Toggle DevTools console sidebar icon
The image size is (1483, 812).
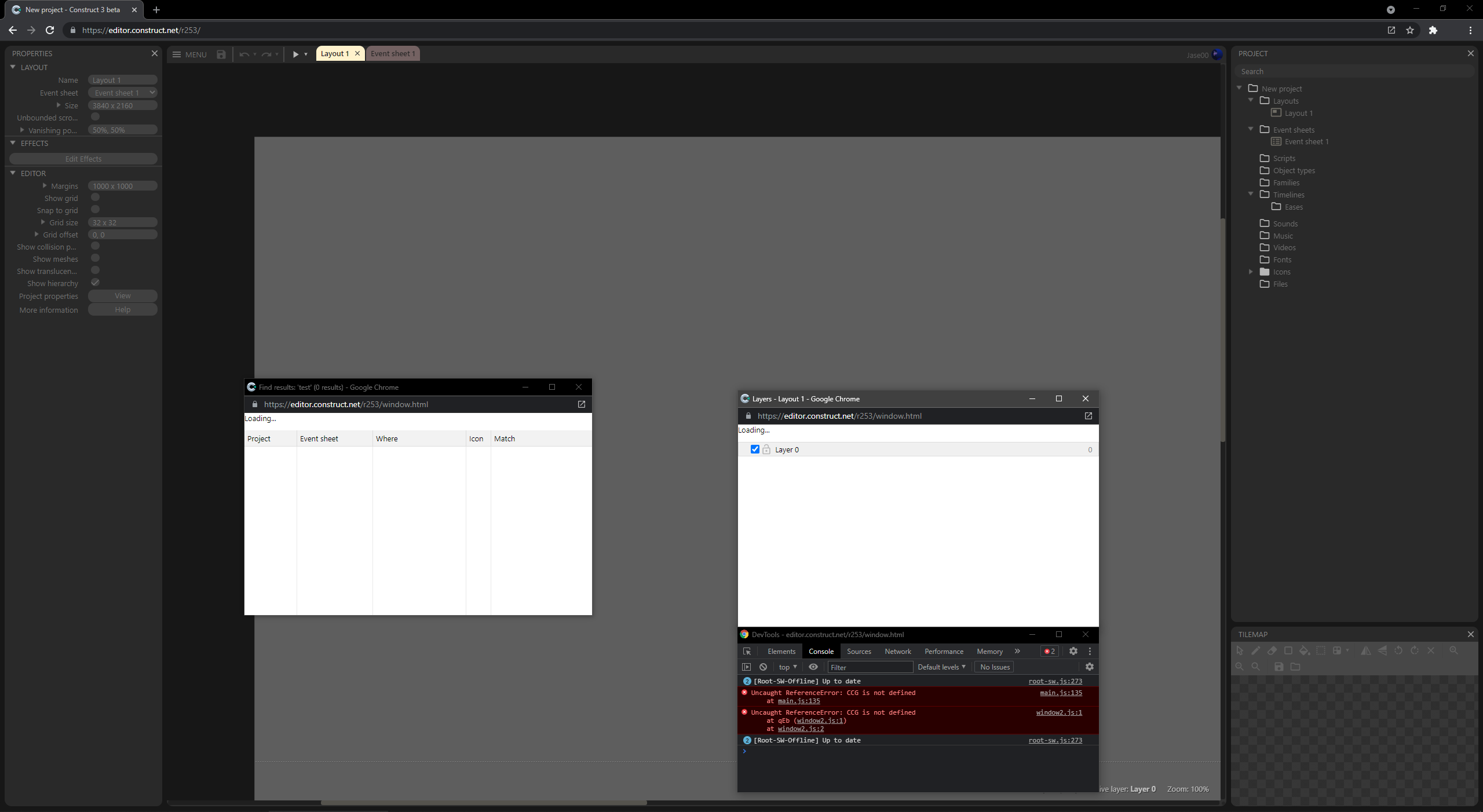tap(746, 667)
